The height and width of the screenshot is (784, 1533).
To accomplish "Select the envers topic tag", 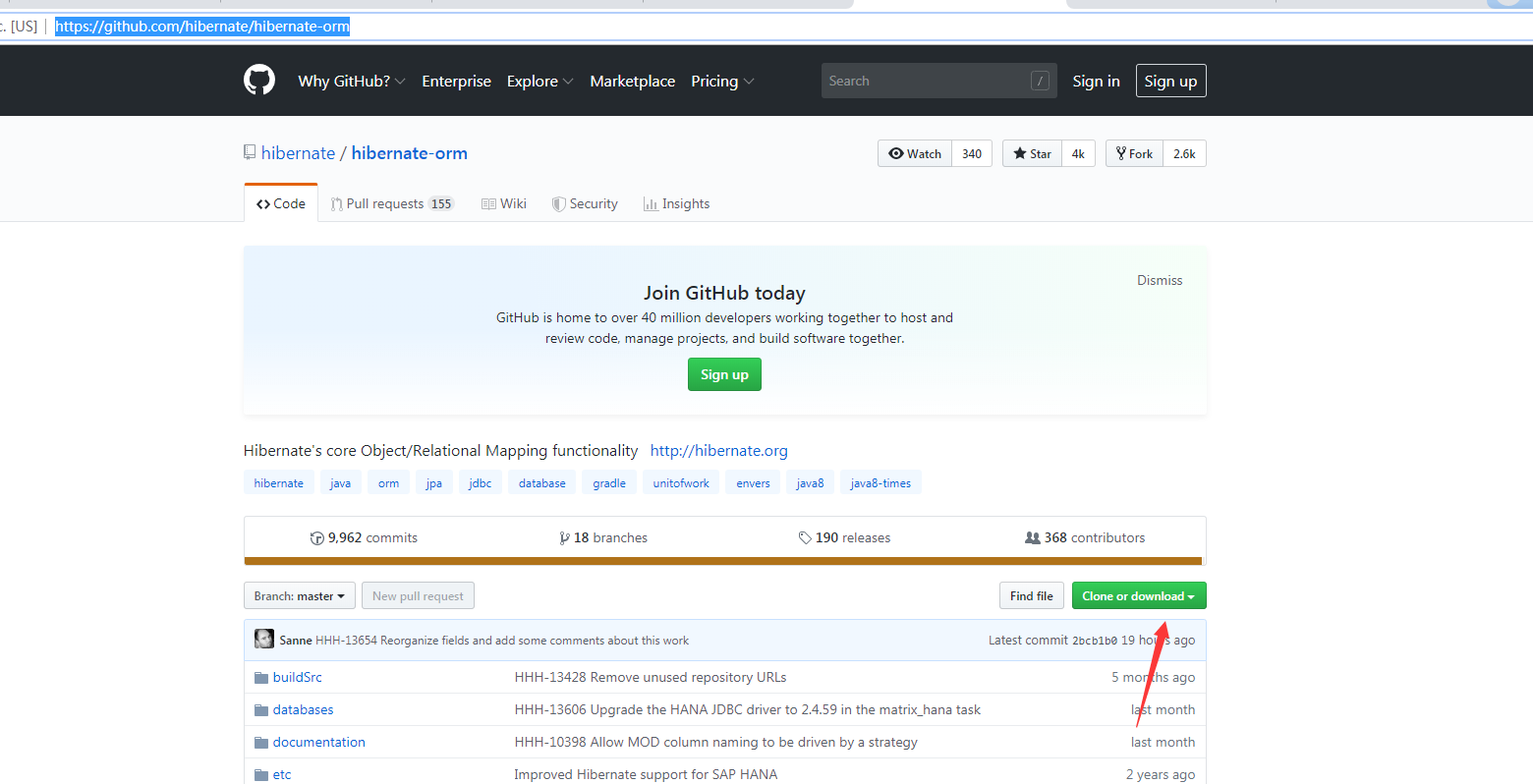I will coord(754,483).
